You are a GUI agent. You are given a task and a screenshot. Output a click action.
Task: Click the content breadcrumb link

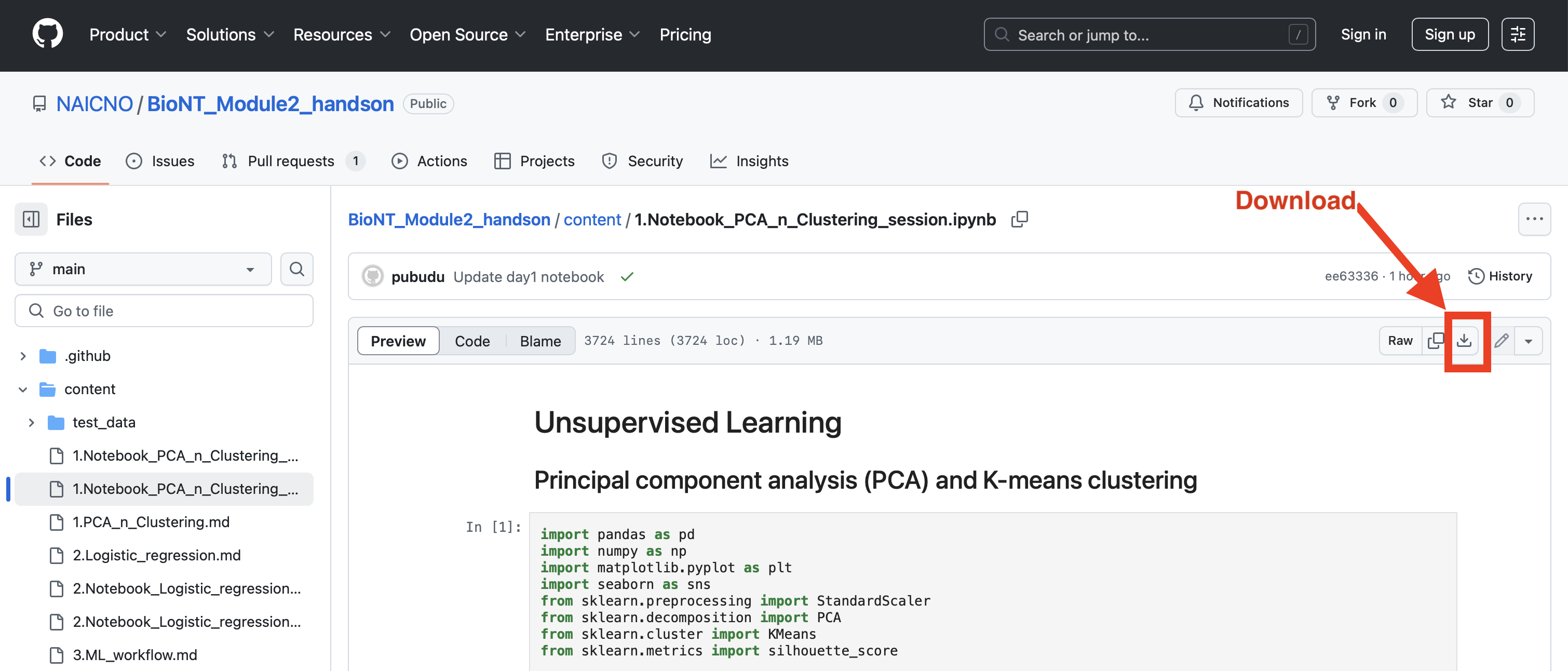coord(592,219)
